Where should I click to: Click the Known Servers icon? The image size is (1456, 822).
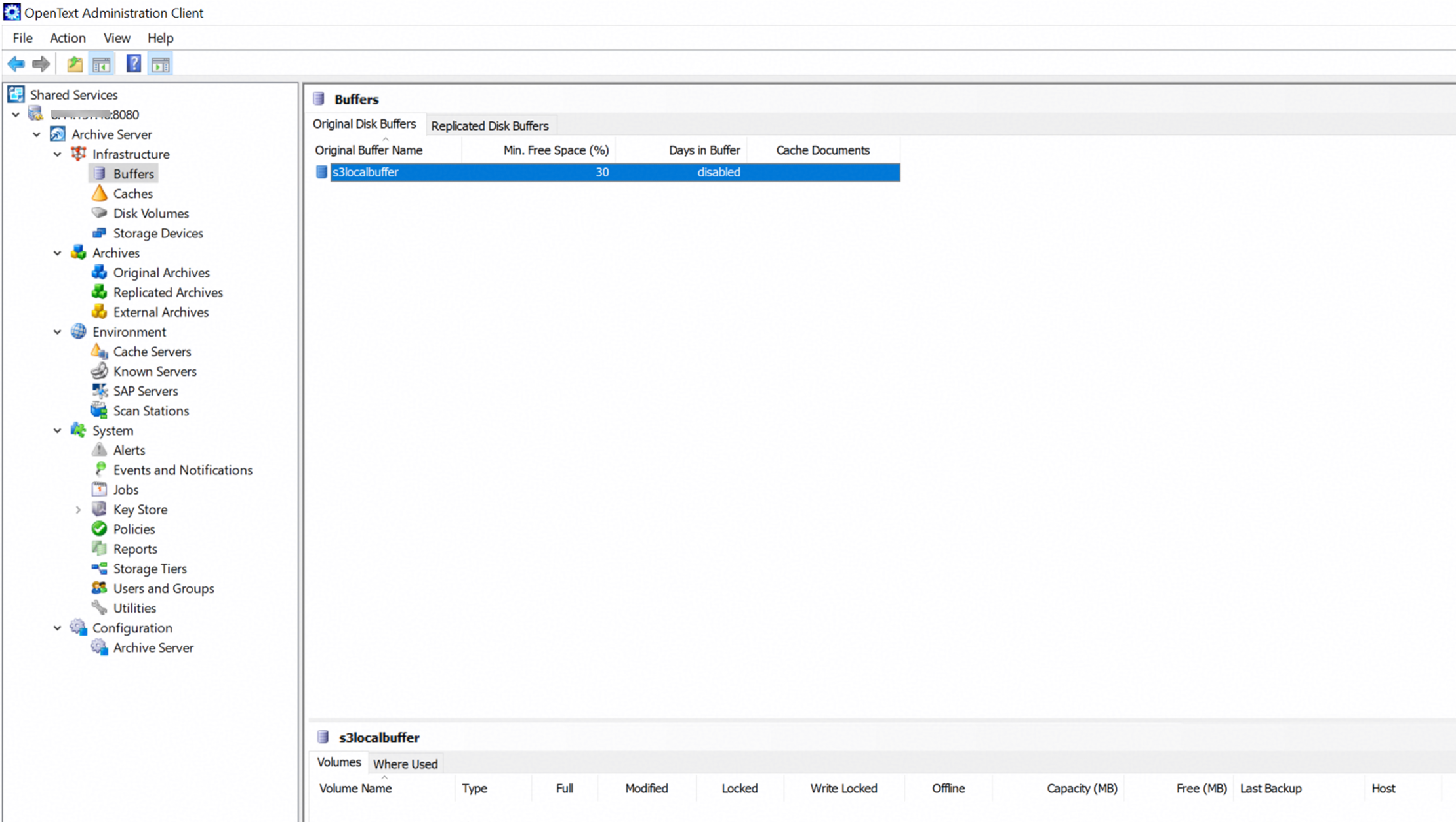click(x=99, y=371)
